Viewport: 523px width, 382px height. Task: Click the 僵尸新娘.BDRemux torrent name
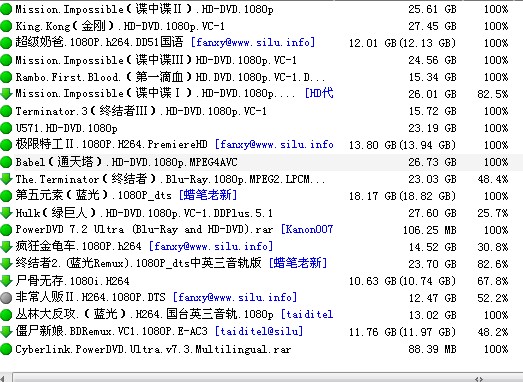pyautogui.click(x=111, y=332)
